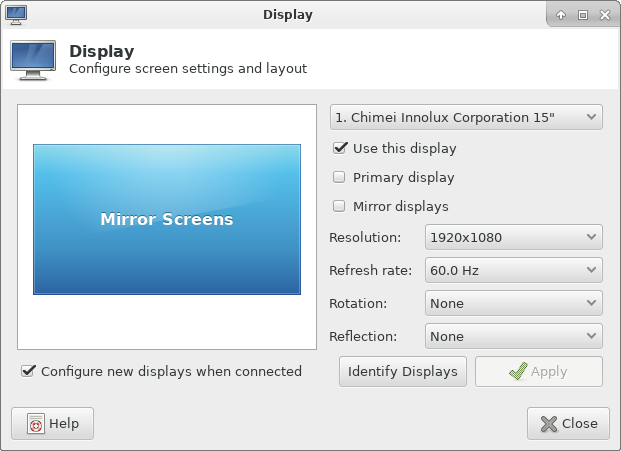
Task: Open the Reflection dropdown
Action: [x=513, y=336]
